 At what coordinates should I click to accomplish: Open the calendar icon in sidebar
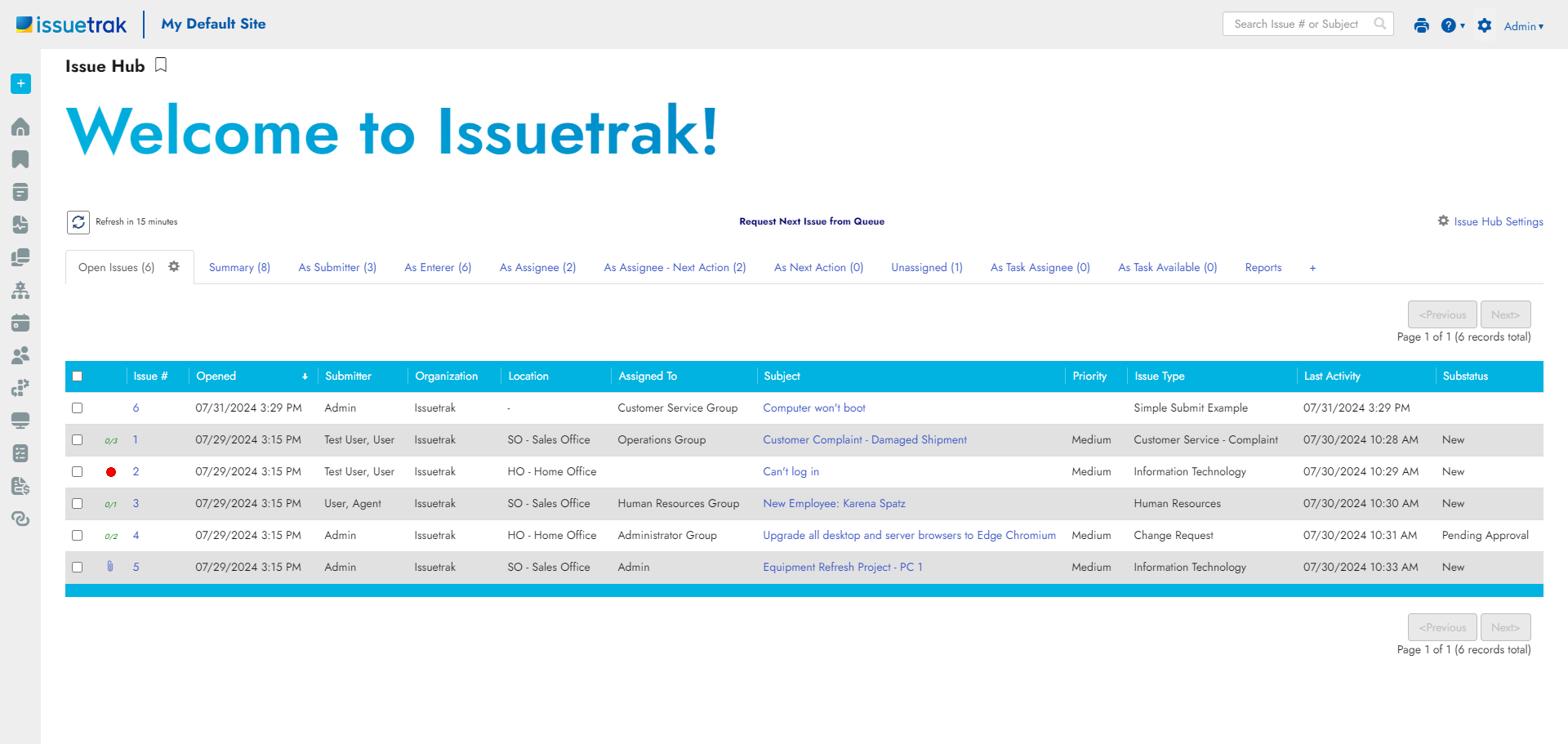[x=20, y=323]
